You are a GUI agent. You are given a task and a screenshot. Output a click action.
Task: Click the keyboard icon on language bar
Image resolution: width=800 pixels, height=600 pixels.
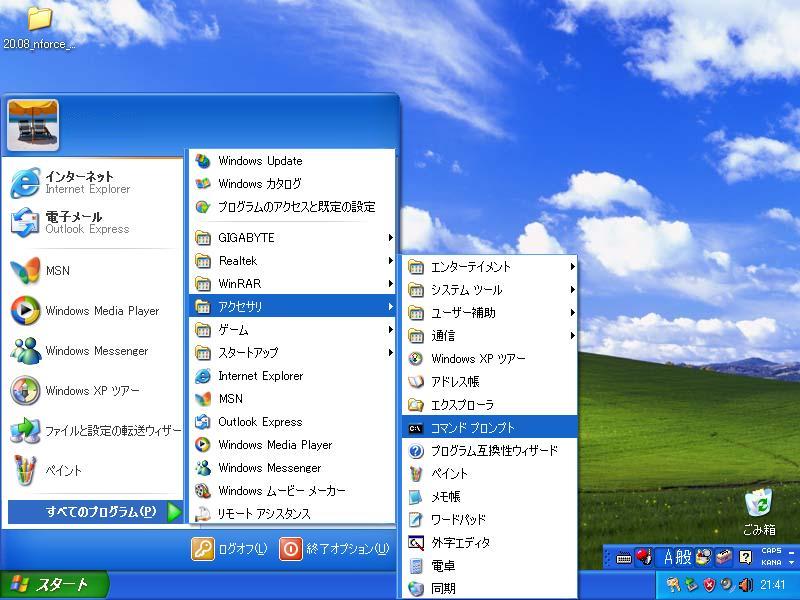(623, 558)
